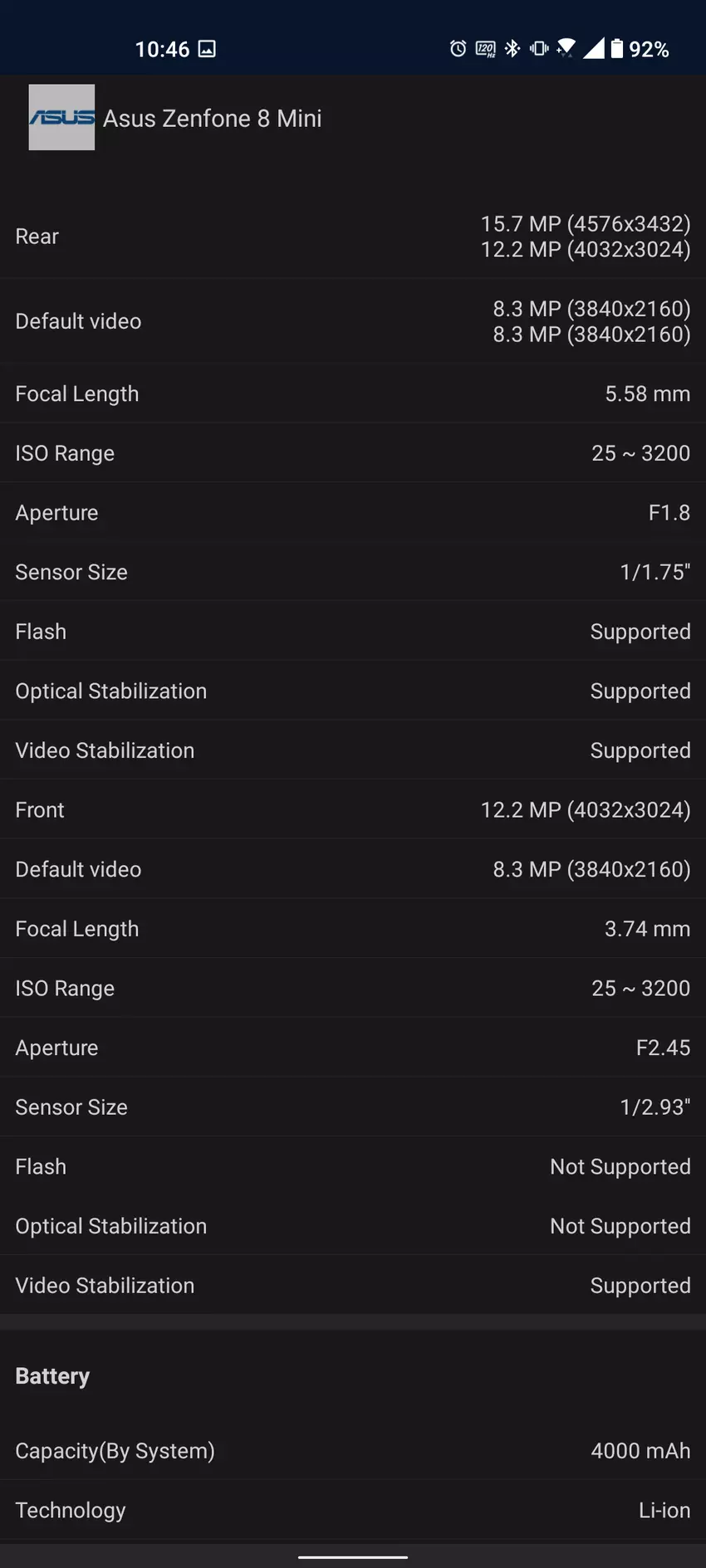The image size is (706, 1568).
Task: Tap the front Aperture F2.45 row
Action: click(x=353, y=1048)
